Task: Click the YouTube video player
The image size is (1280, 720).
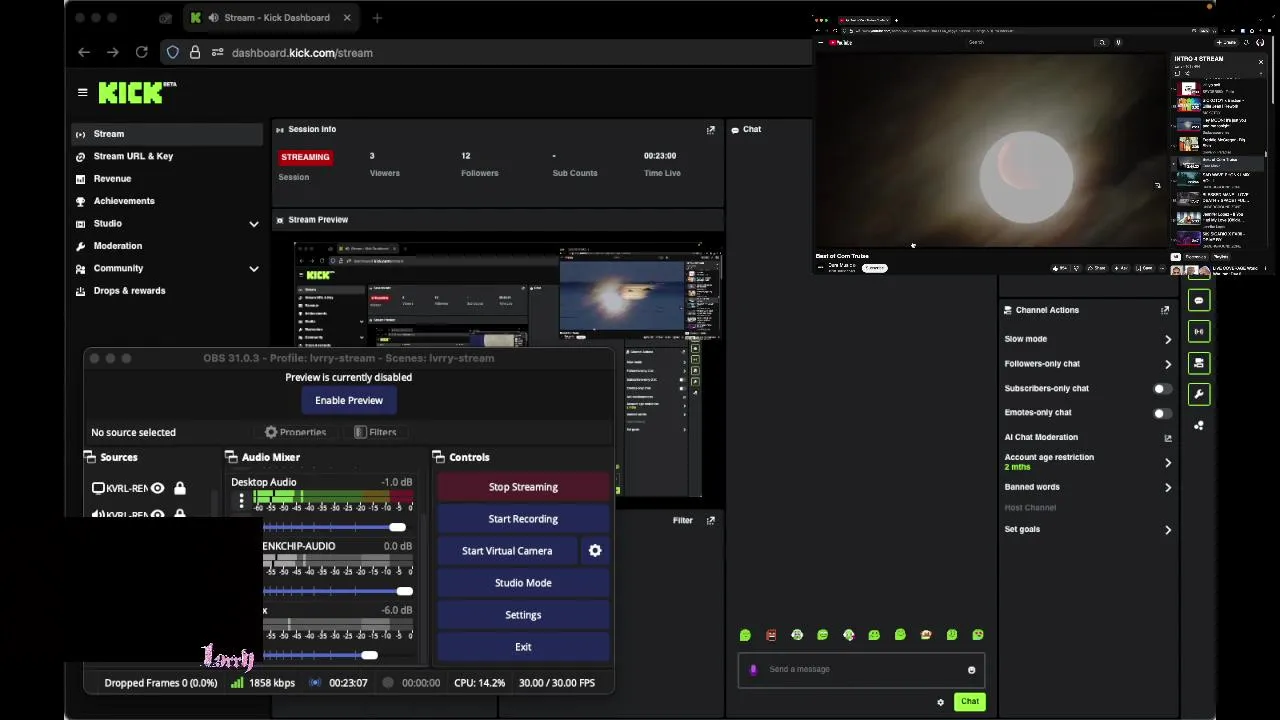Action: pos(992,149)
